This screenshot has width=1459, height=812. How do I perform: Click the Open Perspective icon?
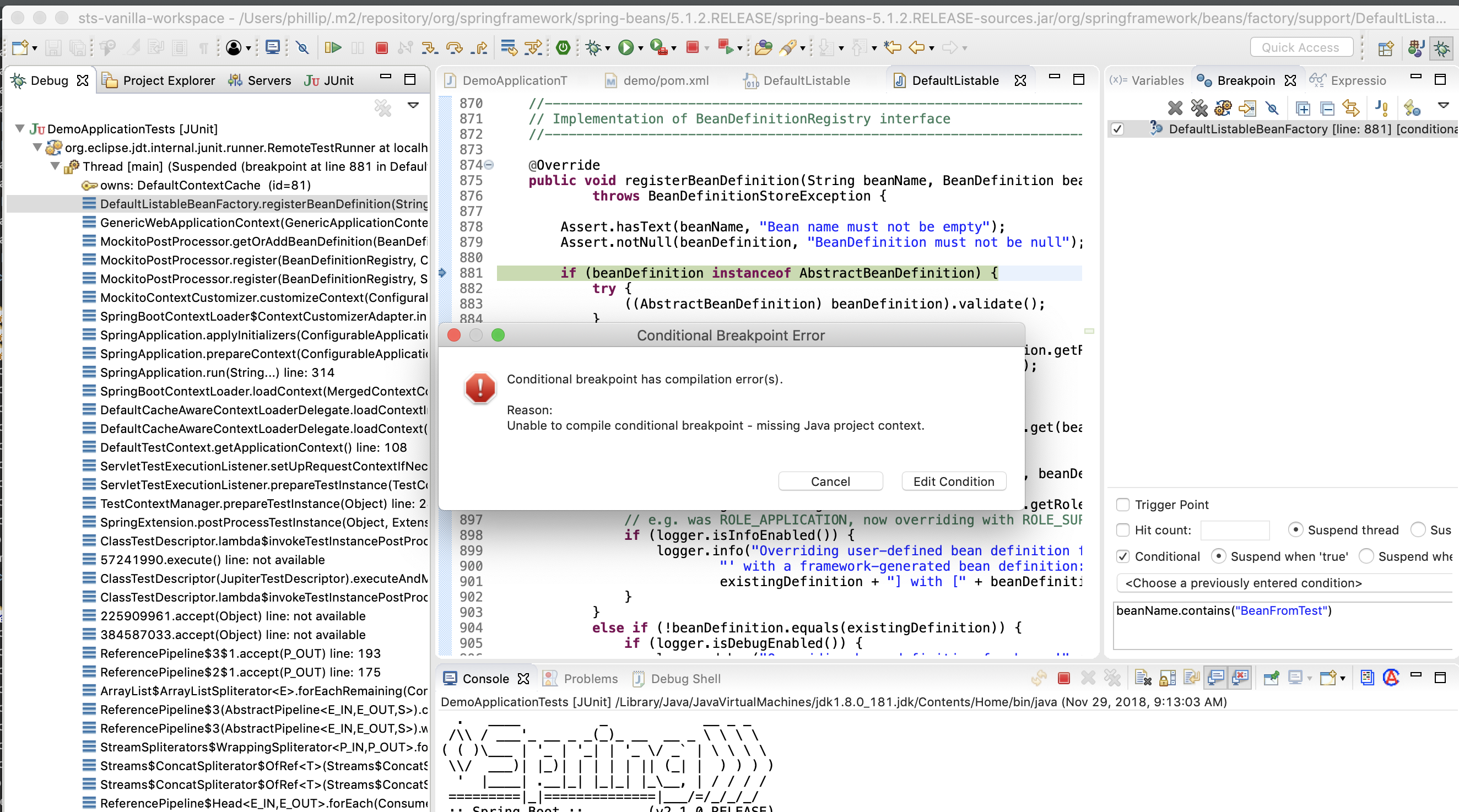[x=1385, y=48]
